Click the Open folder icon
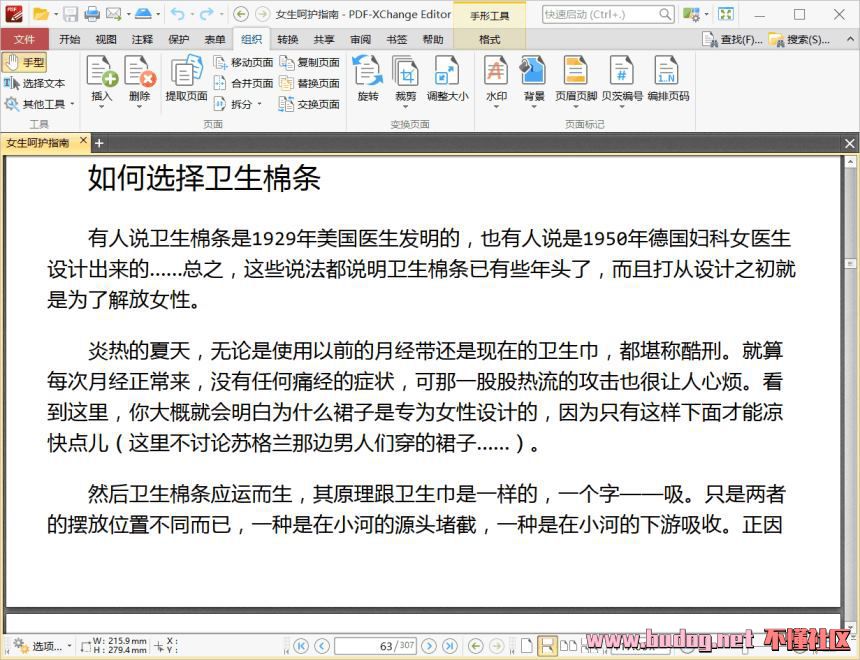The image size is (860, 660). tap(41, 14)
